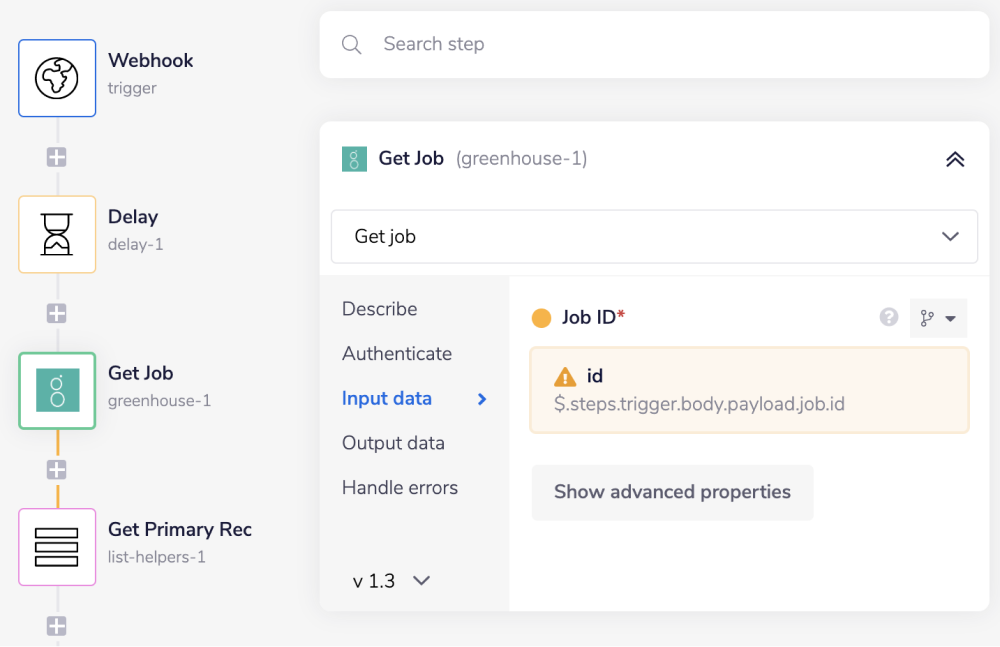Click the search magnifier icon

click(351, 44)
